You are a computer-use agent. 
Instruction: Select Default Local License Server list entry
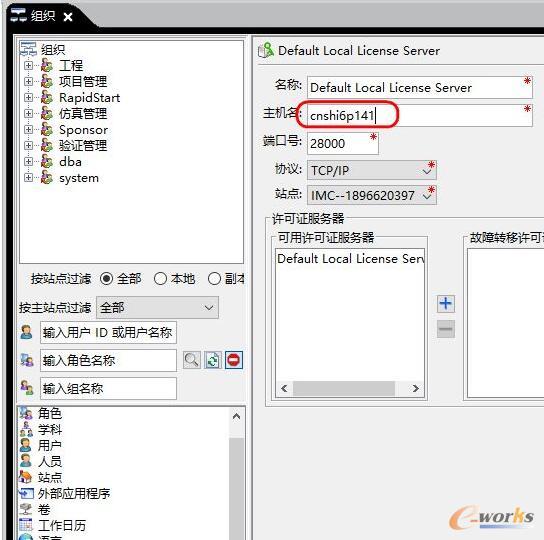(x=350, y=259)
